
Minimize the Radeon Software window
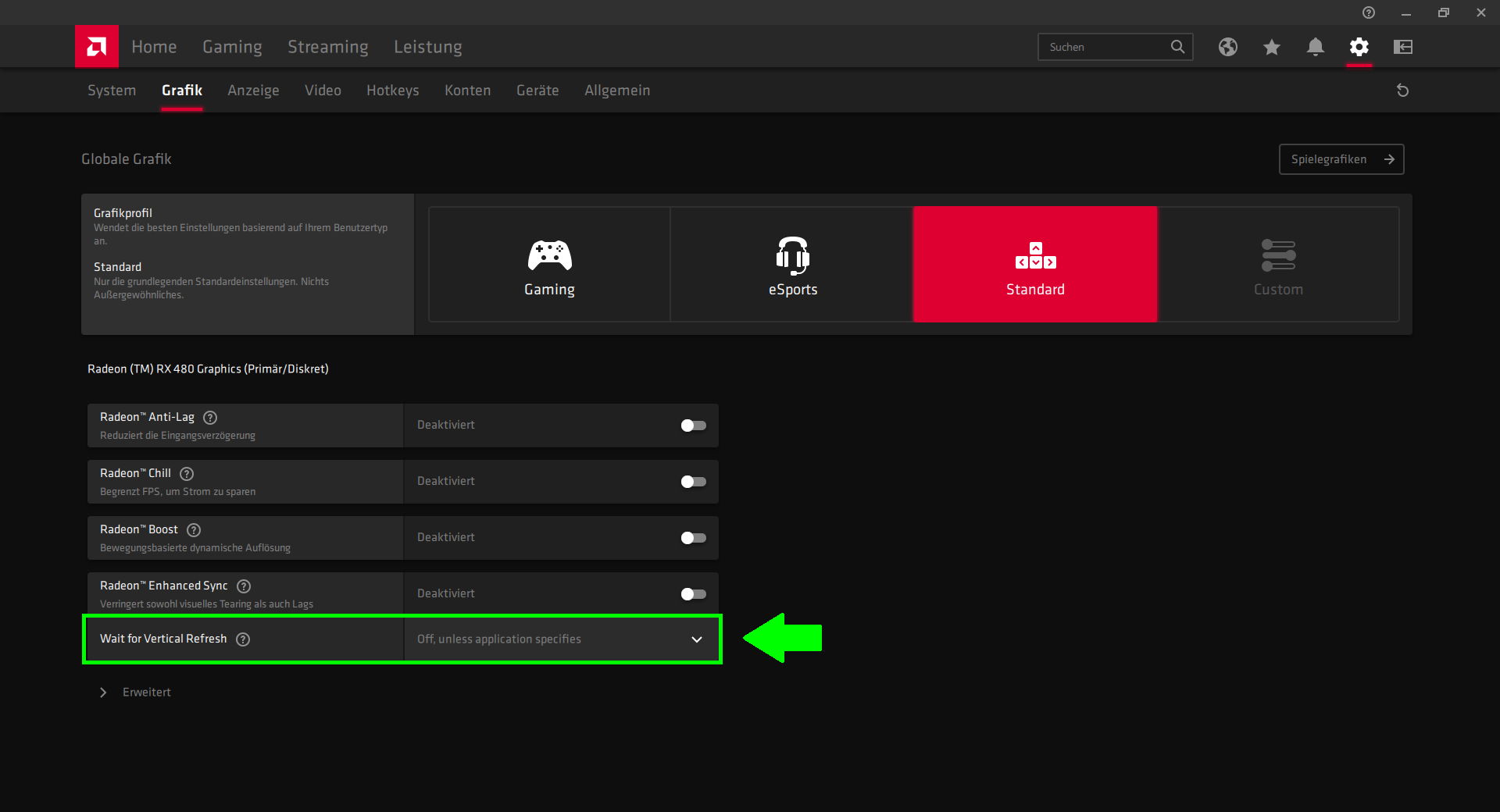click(x=1406, y=12)
